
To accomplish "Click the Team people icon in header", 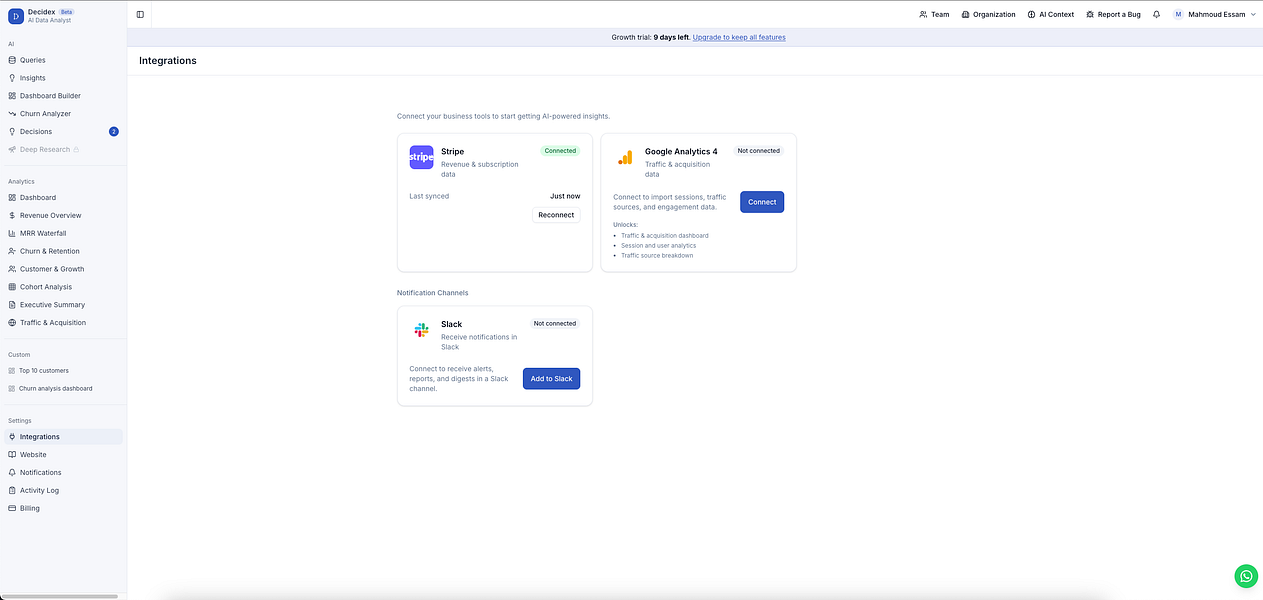I will [x=923, y=14].
